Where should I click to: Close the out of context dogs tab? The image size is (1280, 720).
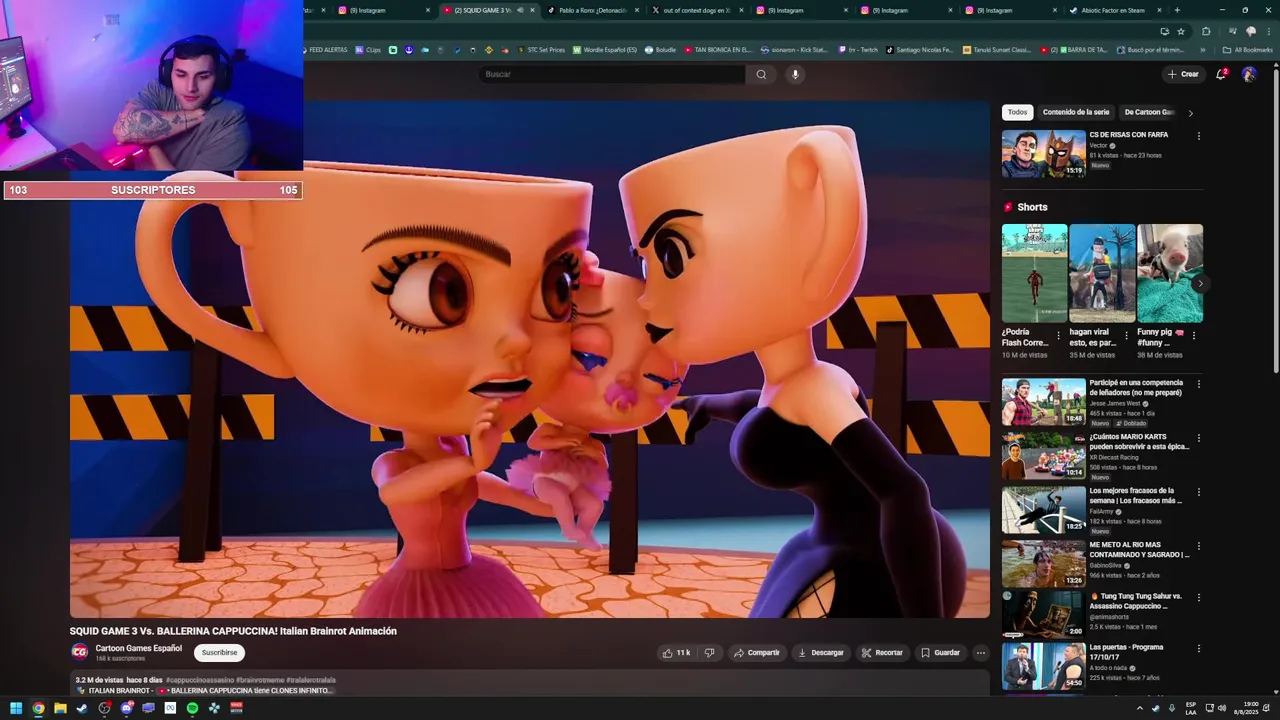click(x=740, y=10)
